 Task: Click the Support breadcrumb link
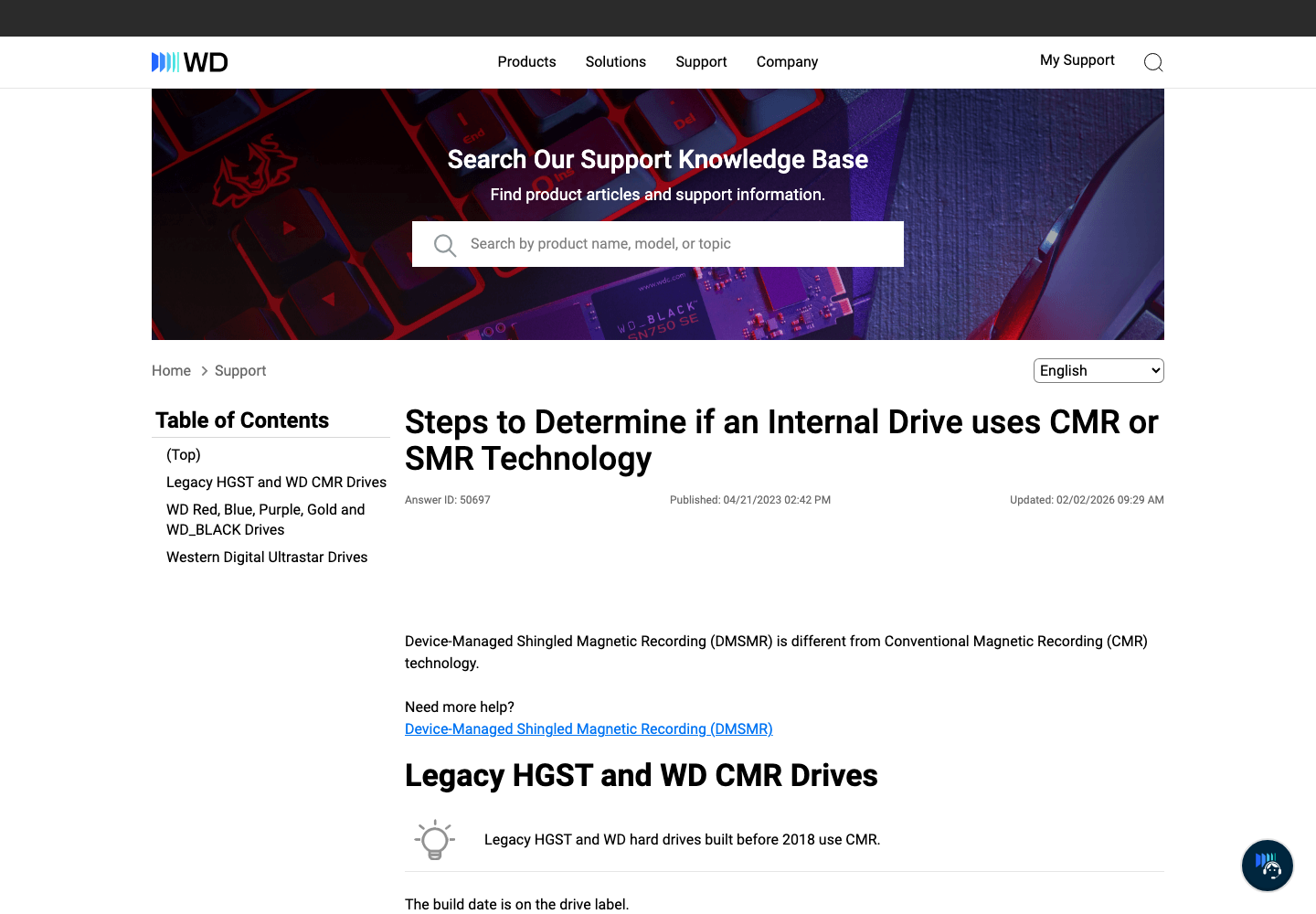click(x=240, y=371)
